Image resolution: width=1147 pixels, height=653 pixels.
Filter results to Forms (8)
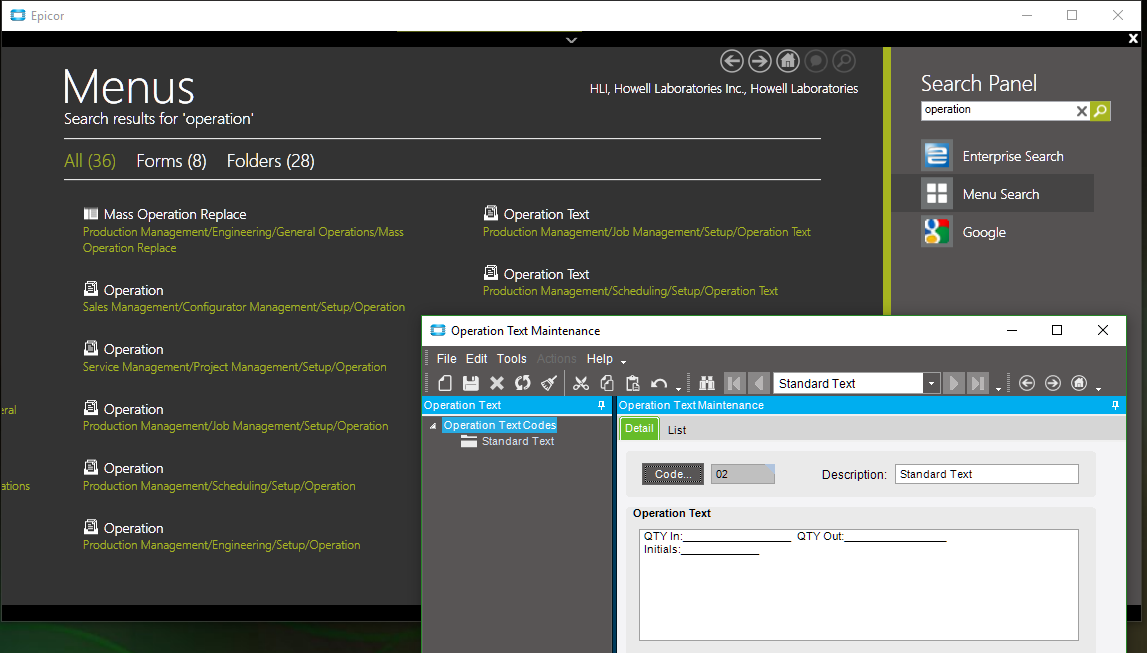tap(171, 161)
